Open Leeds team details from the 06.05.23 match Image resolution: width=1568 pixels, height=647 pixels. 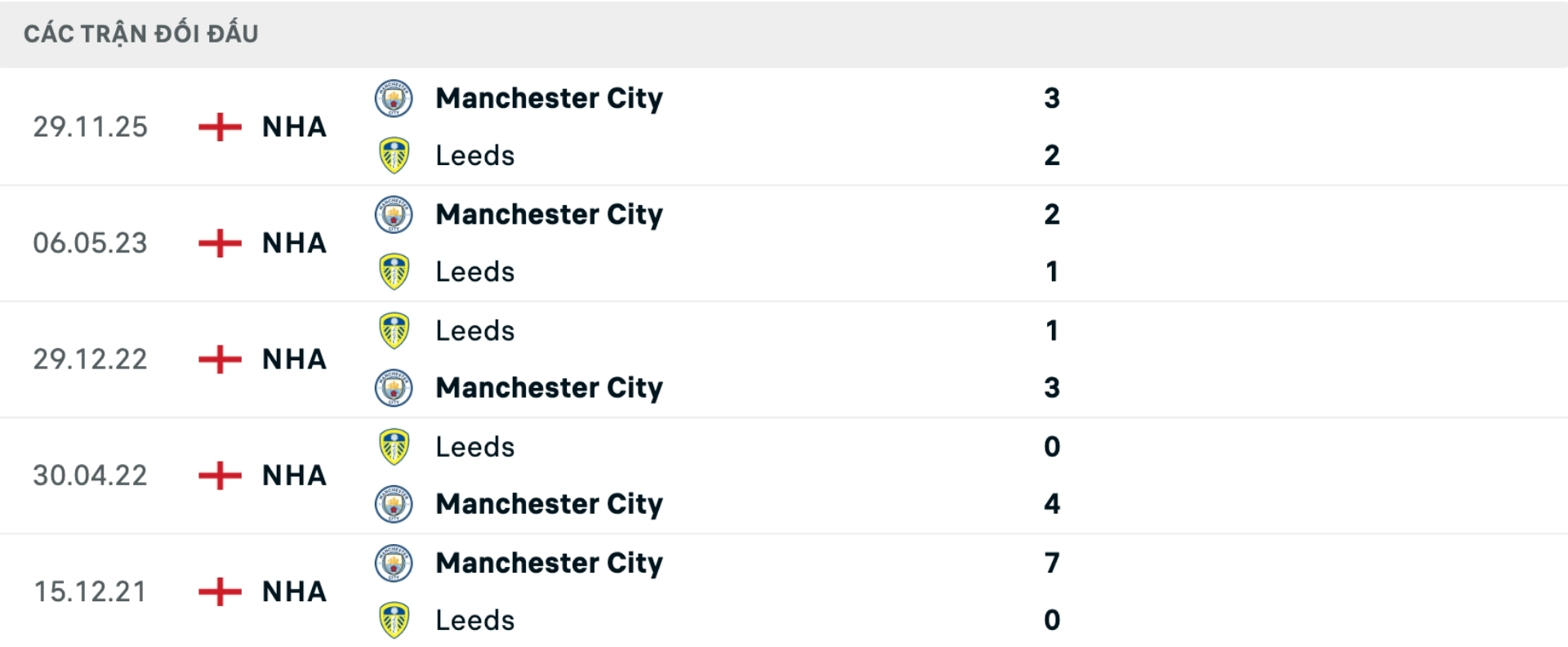tap(474, 271)
